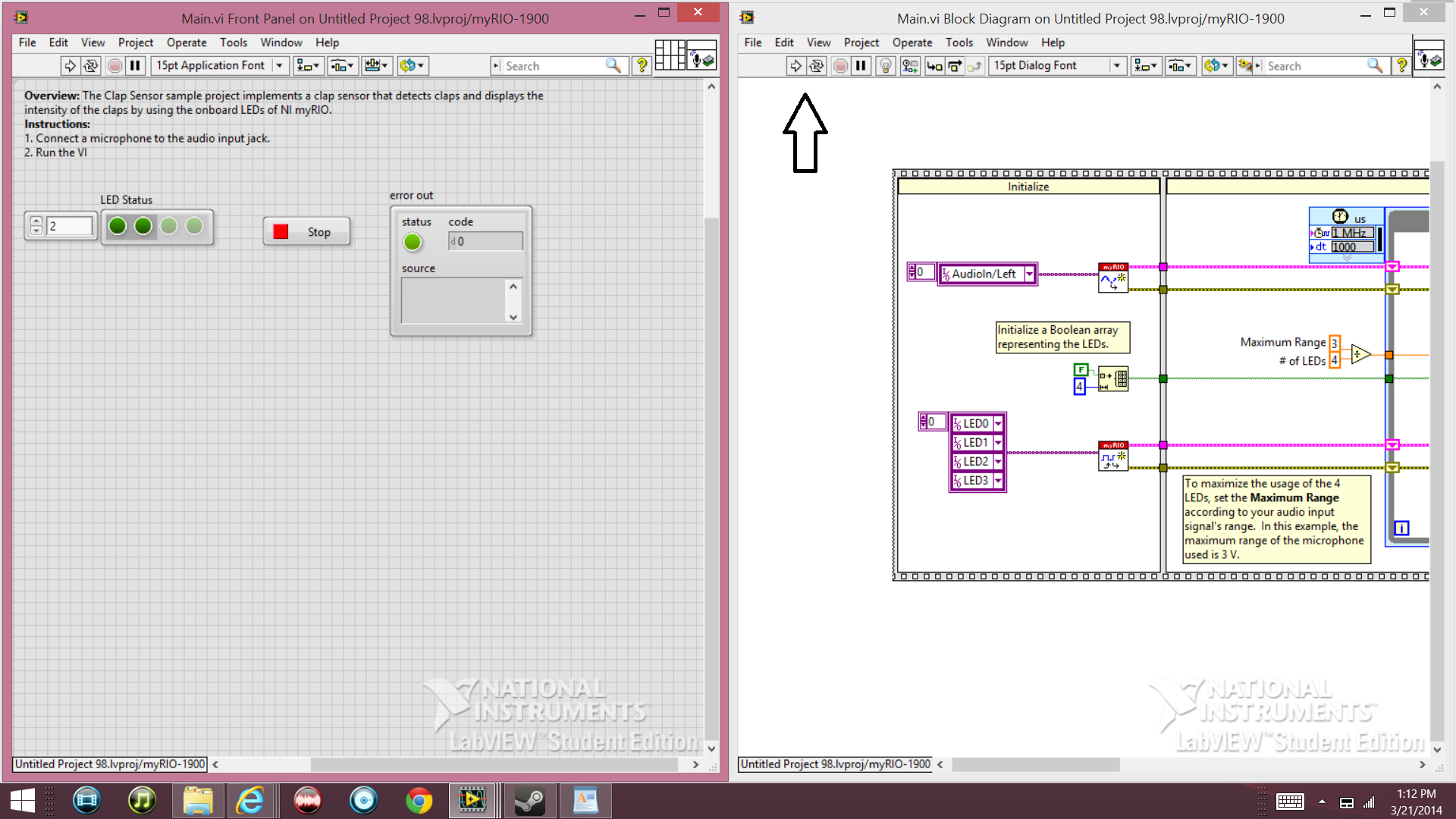Screen dimensions: 1456x819
Task: Click the magnifier icon in Front Panel search
Action: (x=613, y=66)
